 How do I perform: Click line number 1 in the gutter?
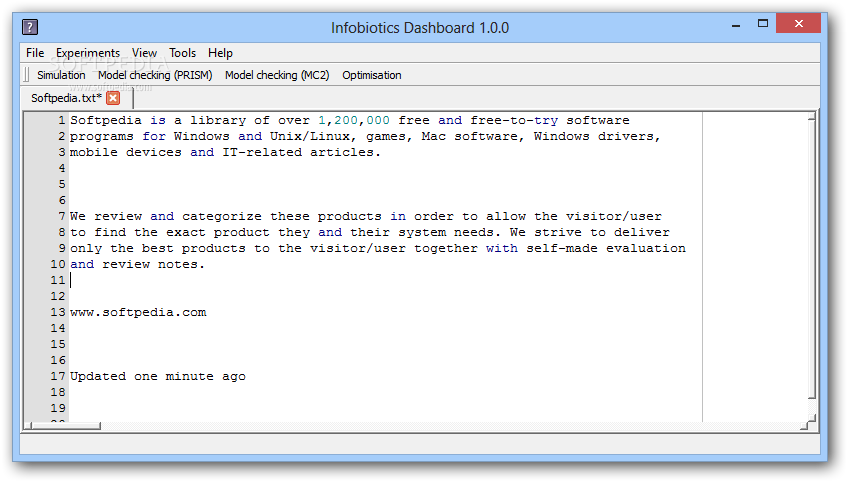click(62, 120)
